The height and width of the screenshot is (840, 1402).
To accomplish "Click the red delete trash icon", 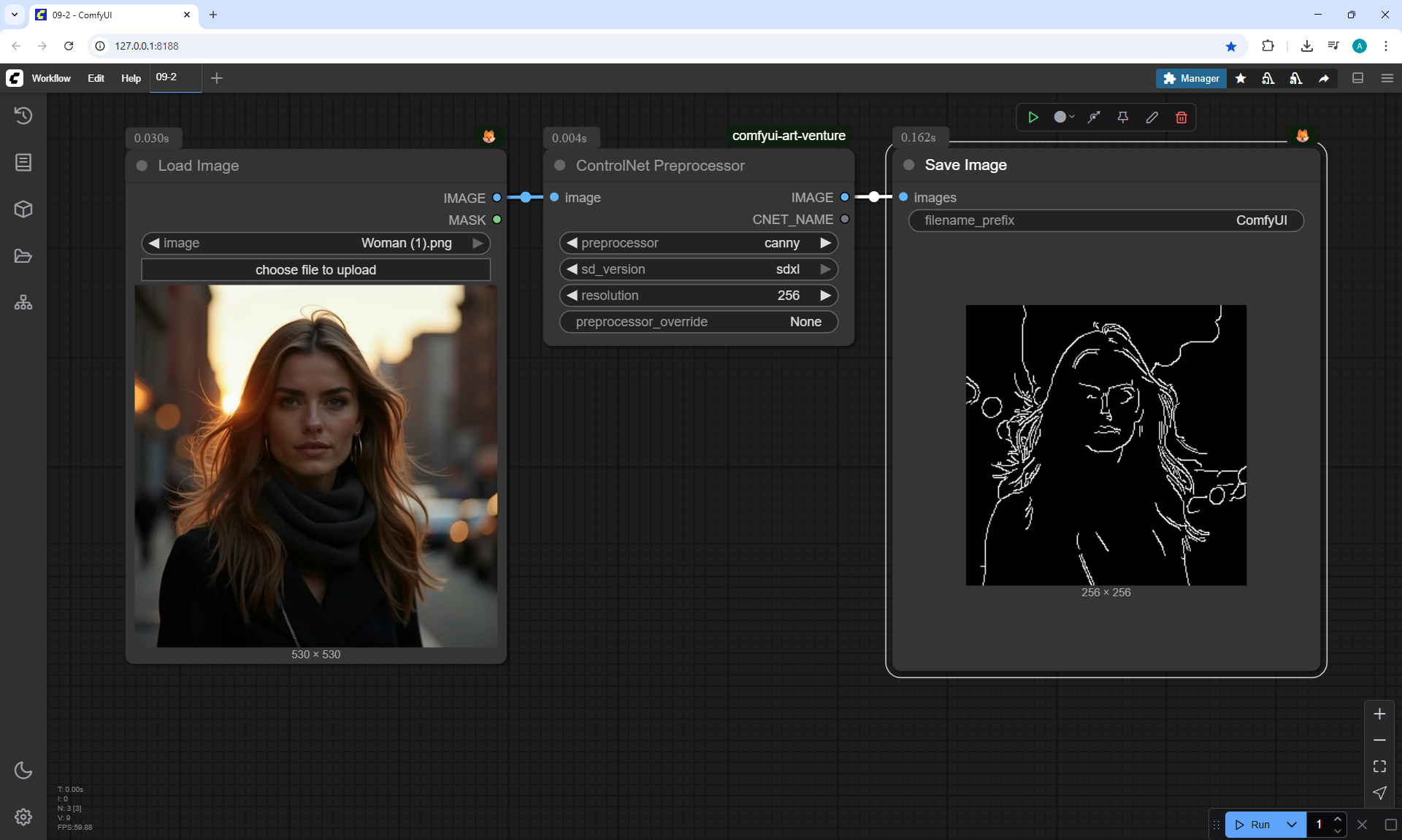I will pyautogui.click(x=1181, y=117).
